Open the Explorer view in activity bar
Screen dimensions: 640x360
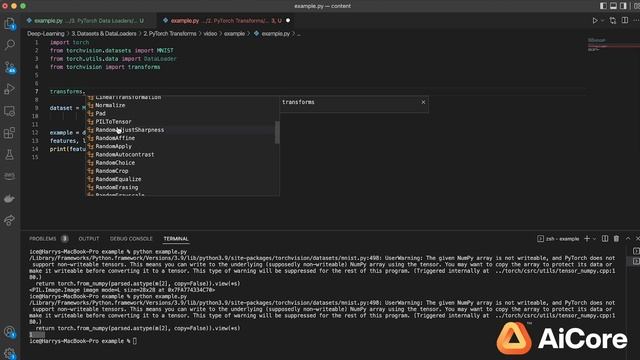click(9, 24)
